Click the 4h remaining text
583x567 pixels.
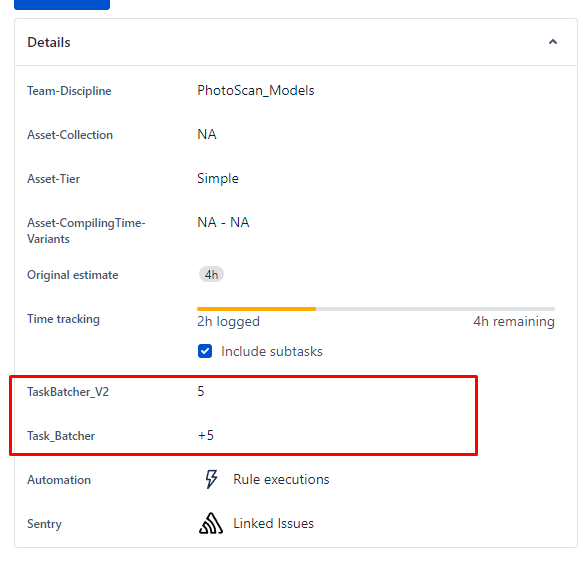[514, 322]
